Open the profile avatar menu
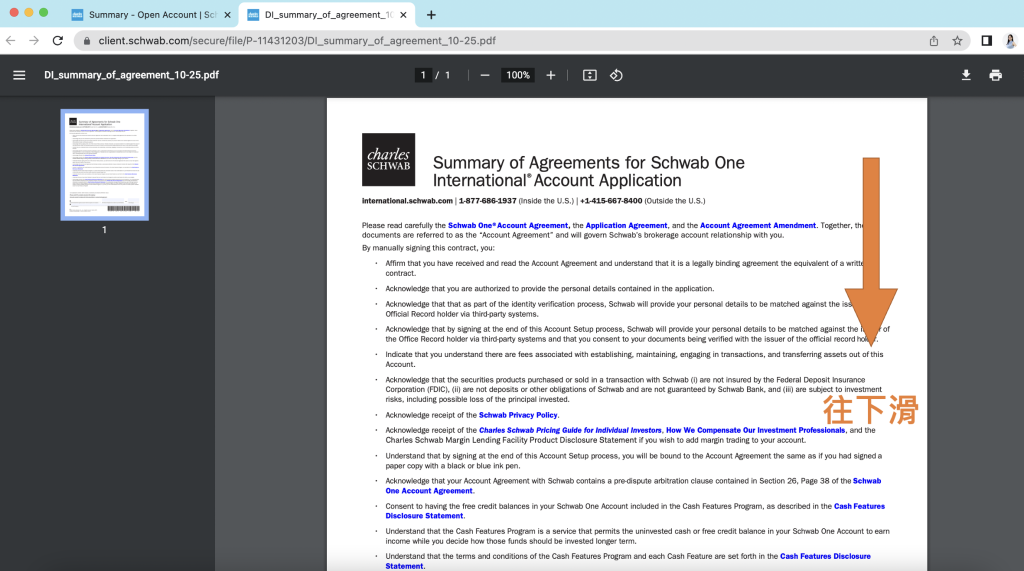Image resolution: width=1024 pixels, height=571 pixels. coord(1010,41)
